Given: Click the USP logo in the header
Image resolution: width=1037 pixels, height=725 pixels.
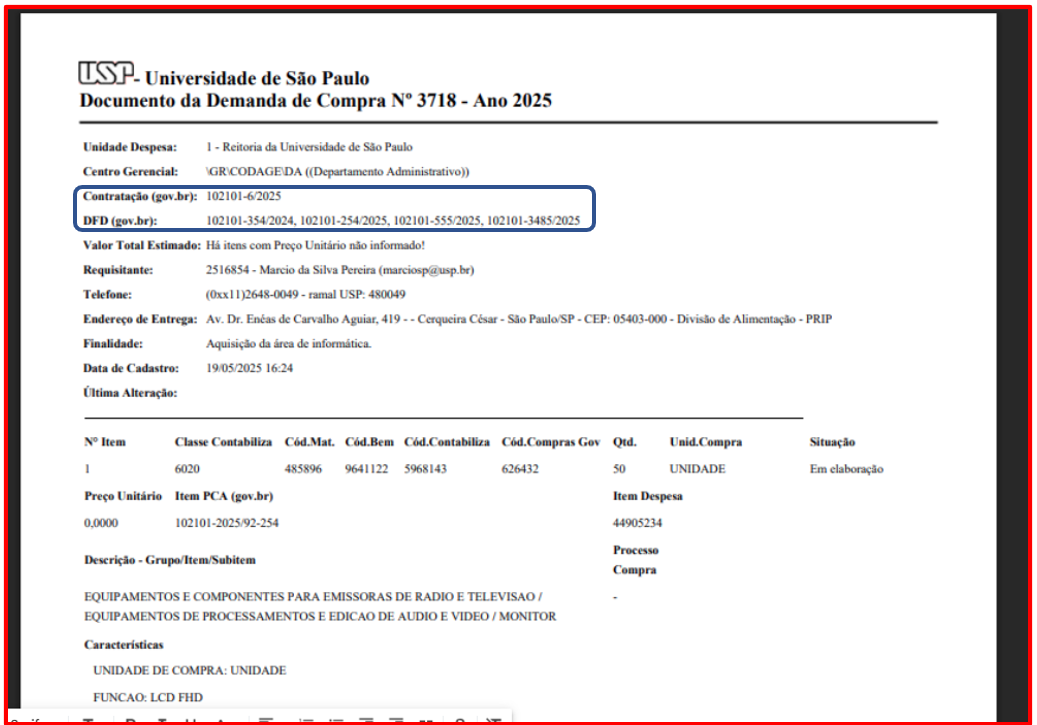Looking at the screenshot, I should (x=106, y=73).
